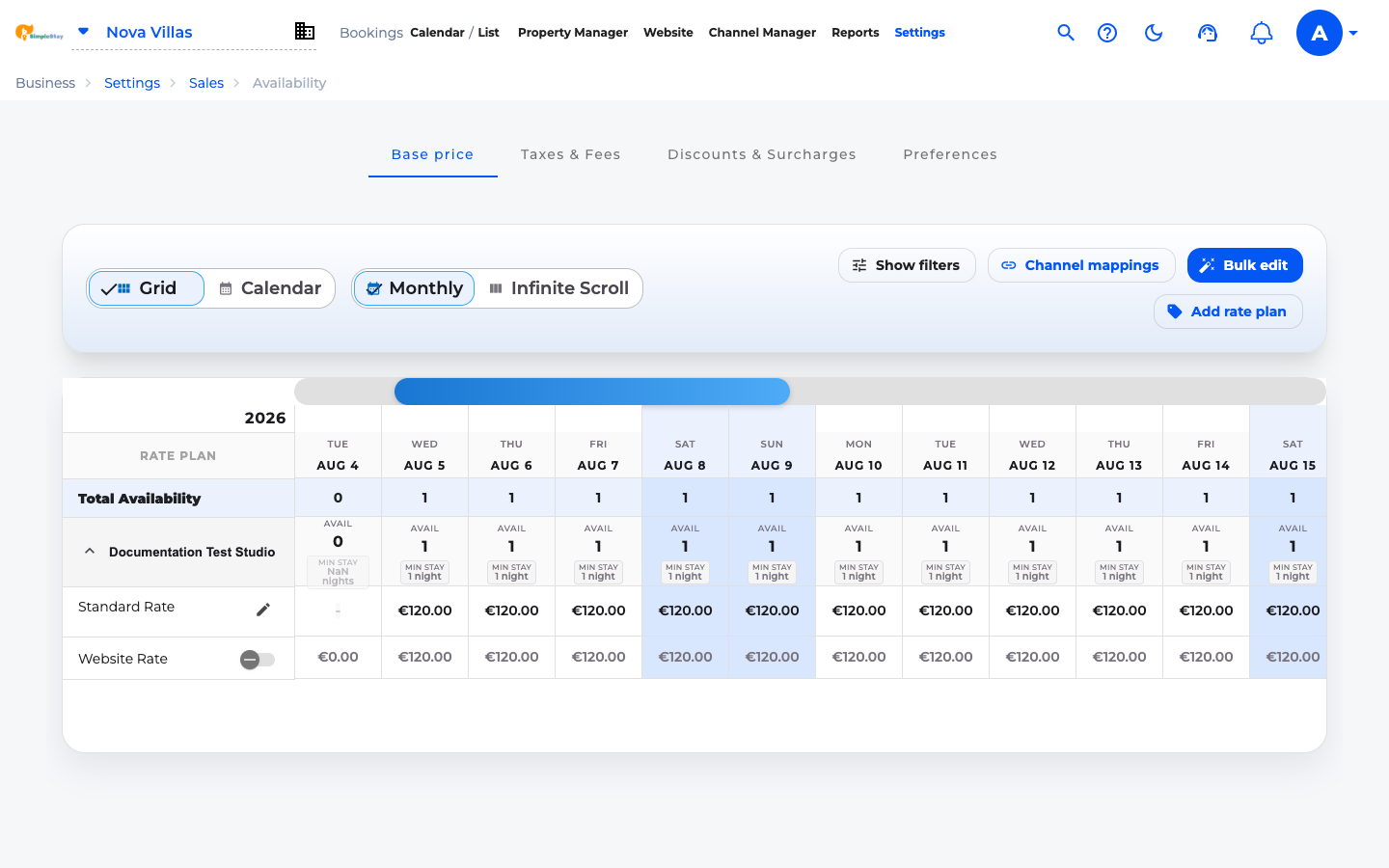Click the building properties icon
The width and height of the screenshot is (1389, 868).
coord(305,31)
